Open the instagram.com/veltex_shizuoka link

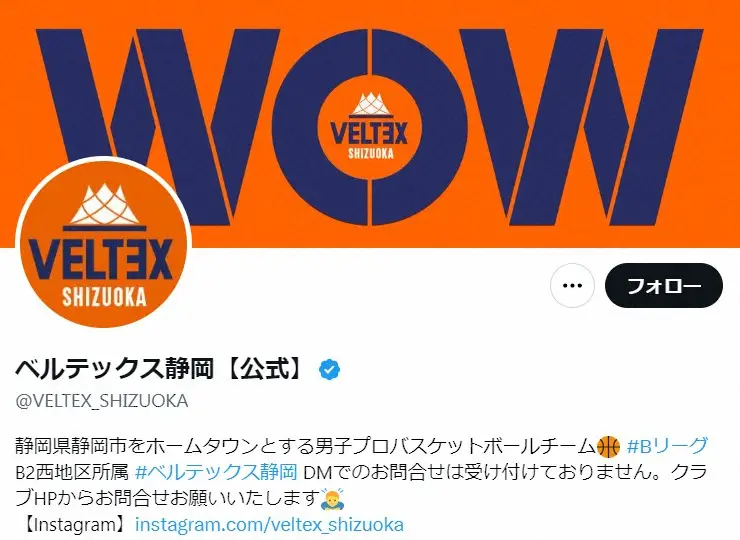[x=269, y=524]
